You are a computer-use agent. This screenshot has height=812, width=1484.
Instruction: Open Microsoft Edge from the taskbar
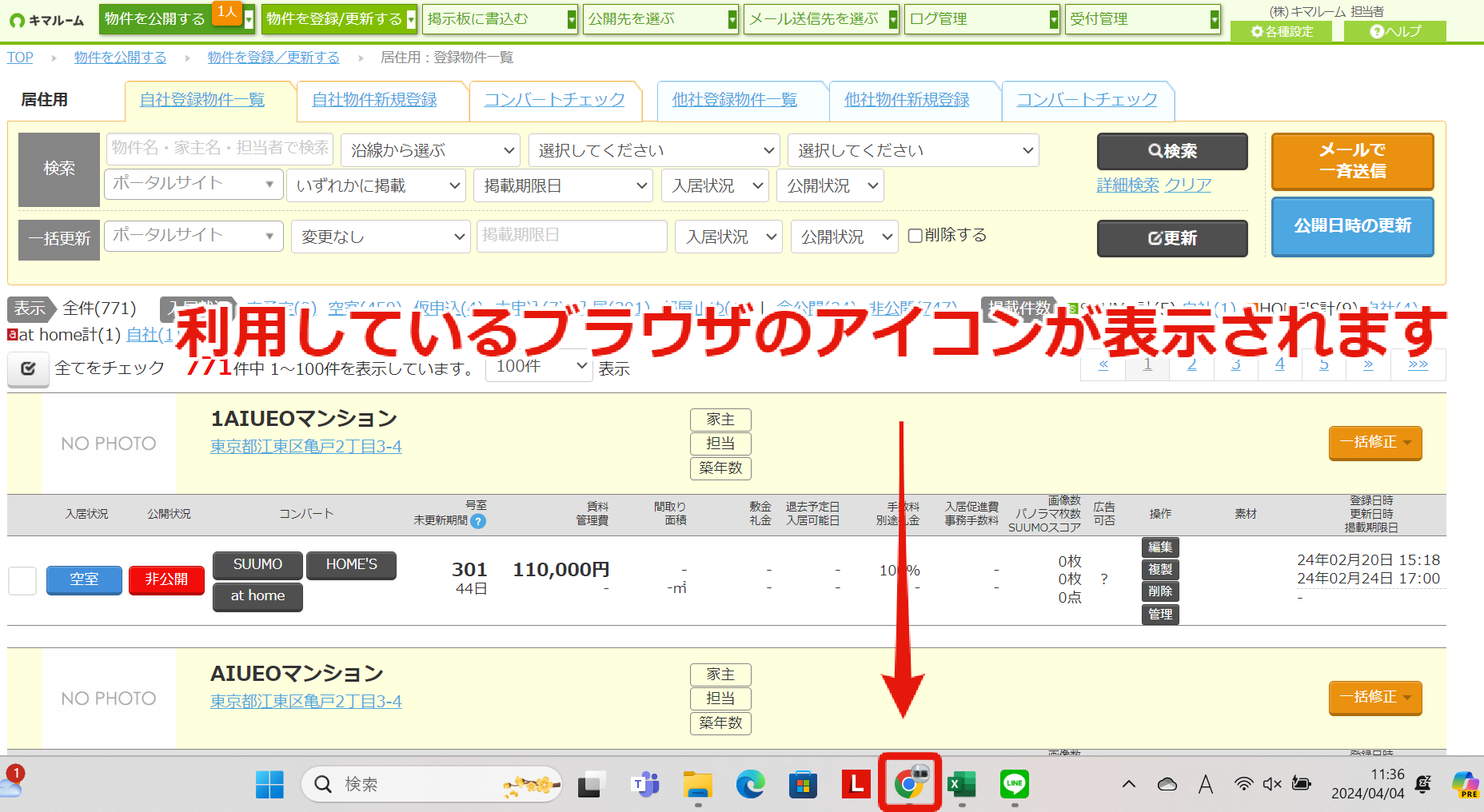tap(750, 785)
